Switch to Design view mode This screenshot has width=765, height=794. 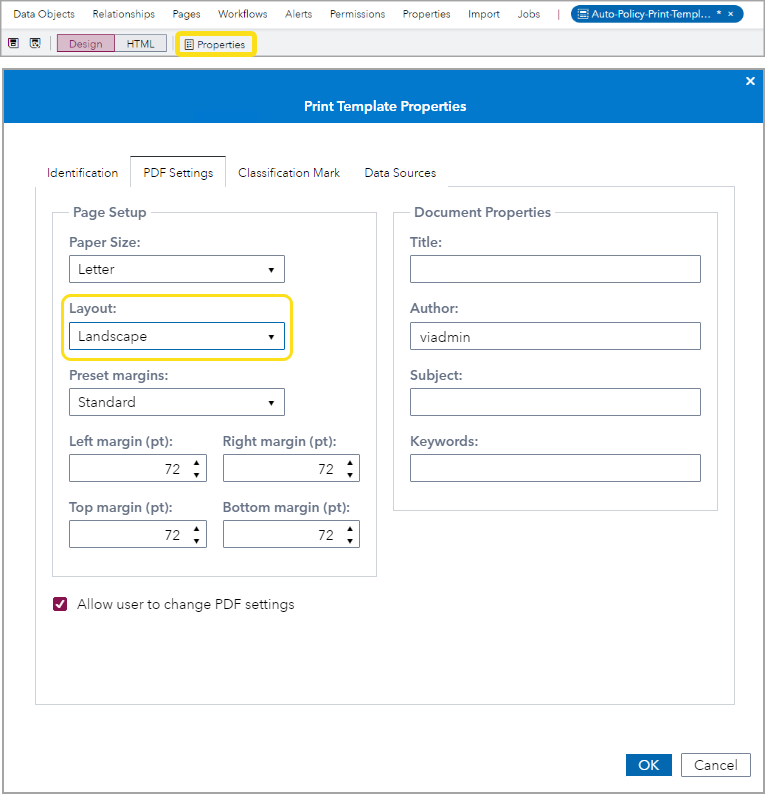[x=86, y=44]
